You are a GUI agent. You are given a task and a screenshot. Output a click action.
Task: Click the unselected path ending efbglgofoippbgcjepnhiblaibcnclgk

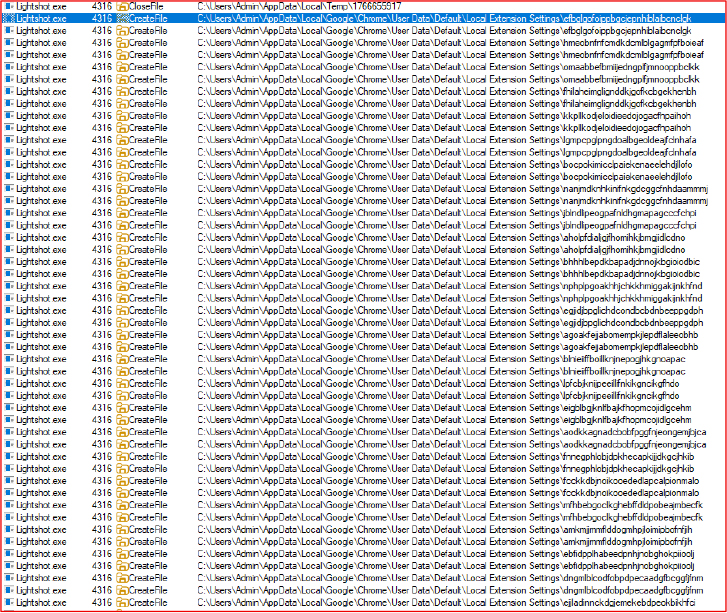point(444,31)
